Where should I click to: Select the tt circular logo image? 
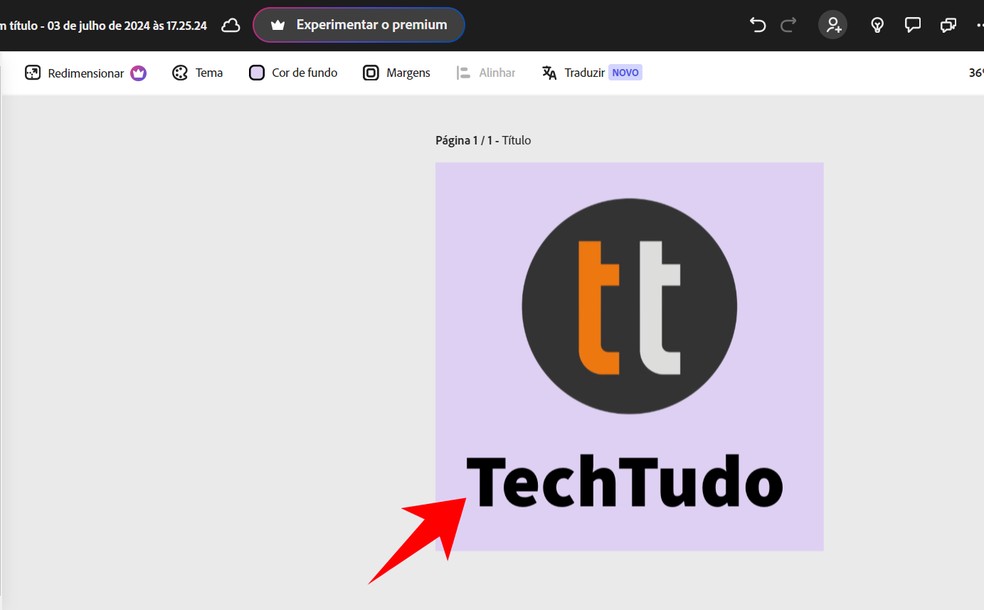pos(629,306)
